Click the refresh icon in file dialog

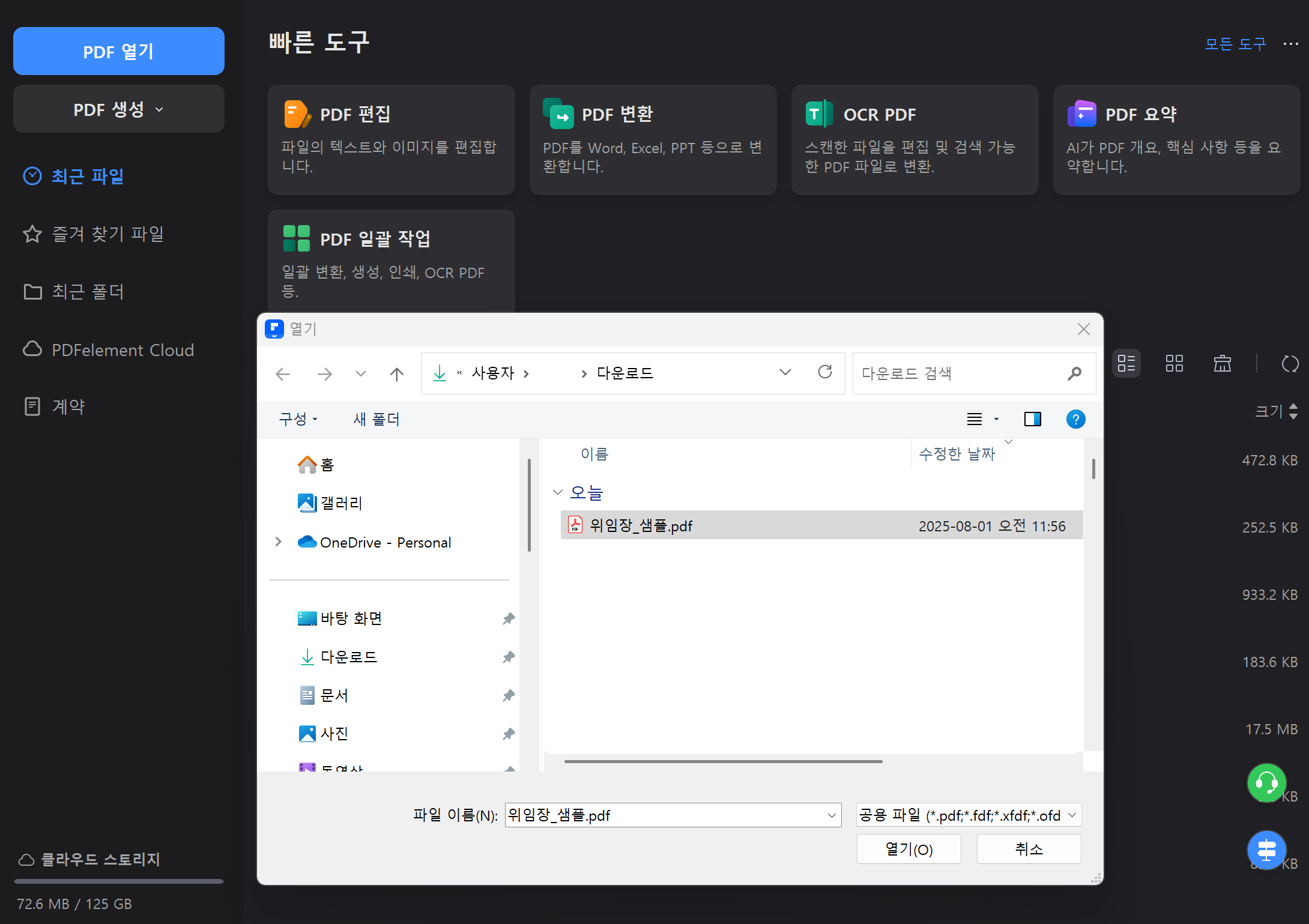click(825, 372)
